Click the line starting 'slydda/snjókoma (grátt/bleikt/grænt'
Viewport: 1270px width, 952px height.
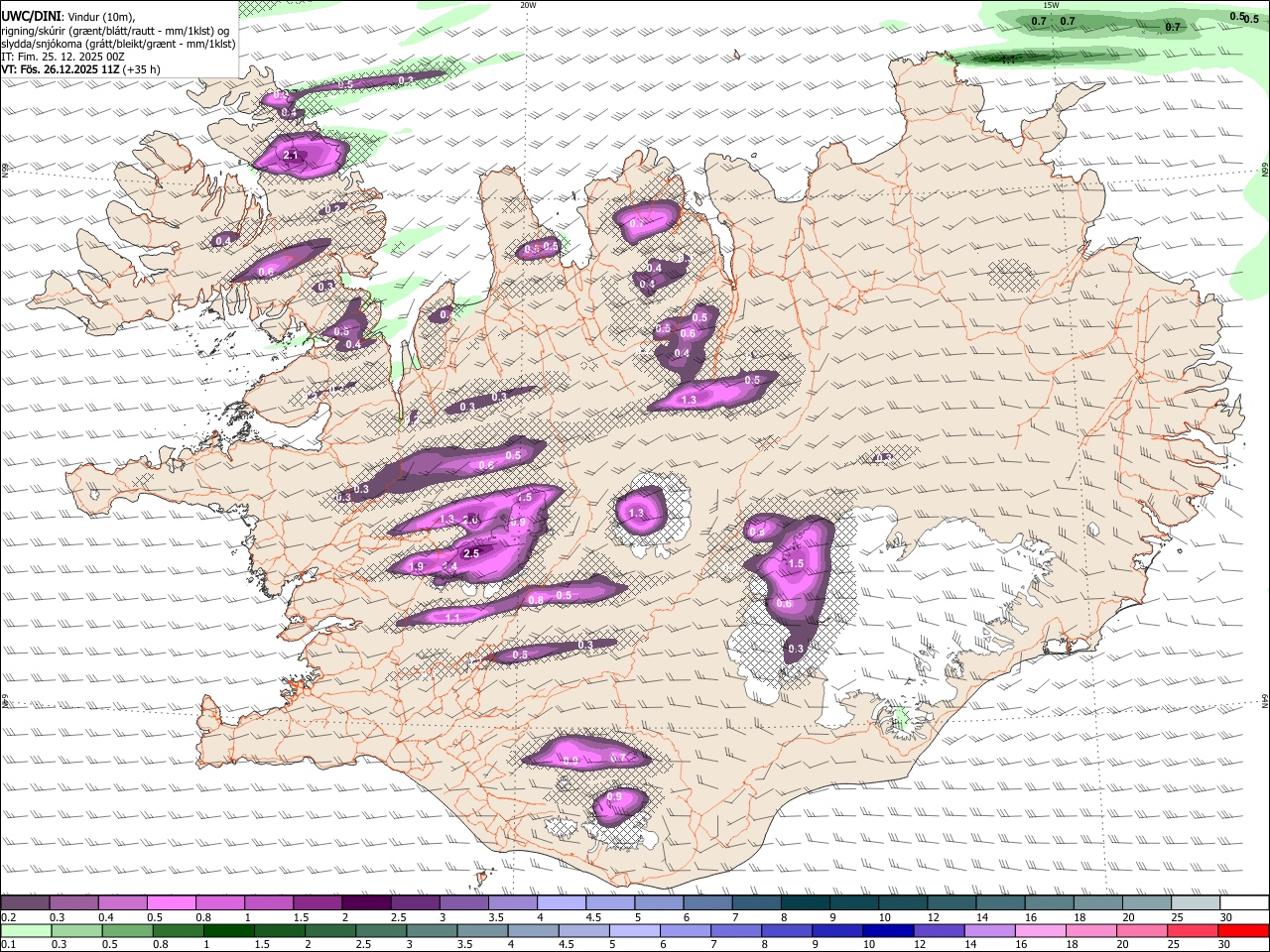pos(118,44)
